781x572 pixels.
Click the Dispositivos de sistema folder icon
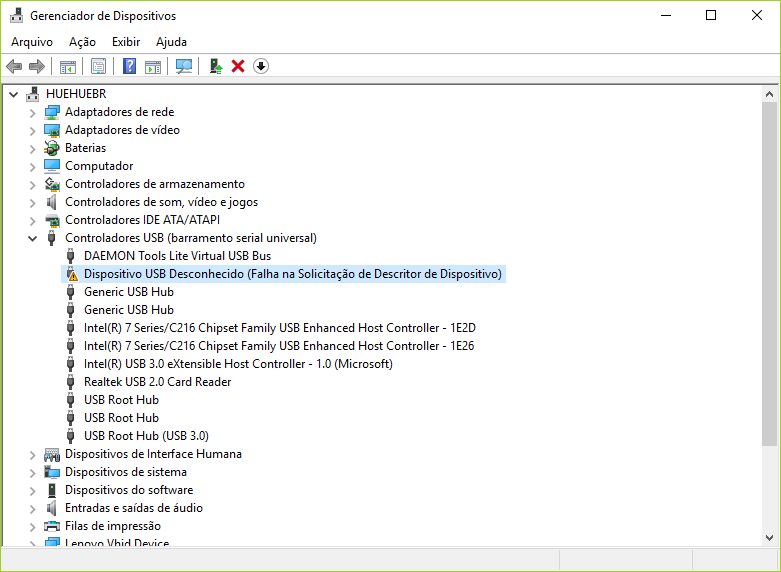click(52, 472)
